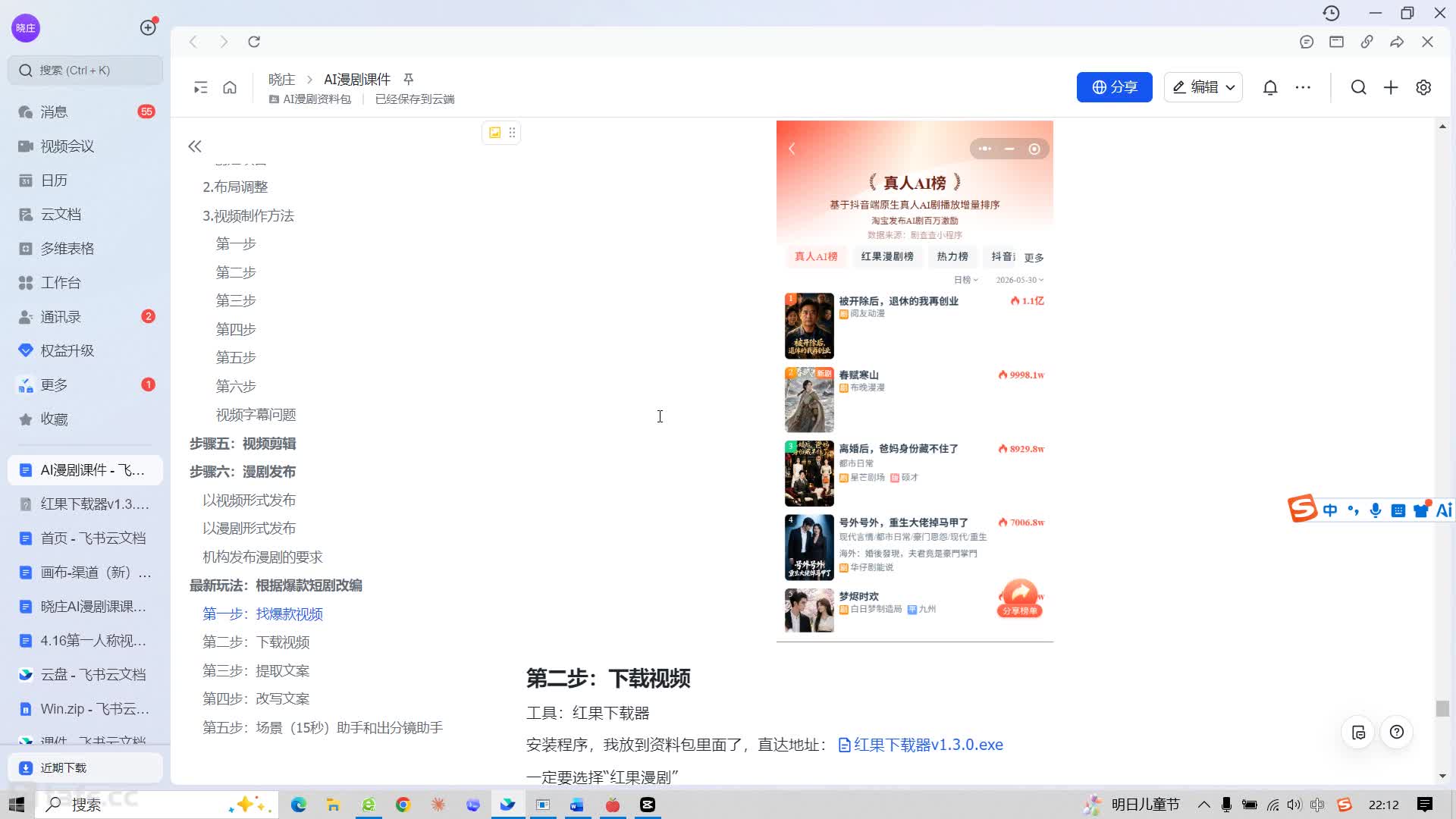Screen dimensions: 1456x819
Task: Switch to 红果下载器v1.3 tab in sidebar
Action: click(85, 504)
